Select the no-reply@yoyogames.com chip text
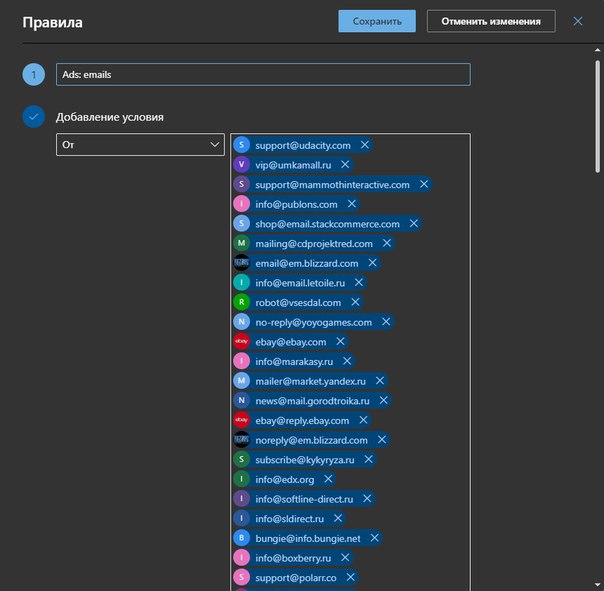The width and height of the screenshot is (604, 591). click(314, 322)
